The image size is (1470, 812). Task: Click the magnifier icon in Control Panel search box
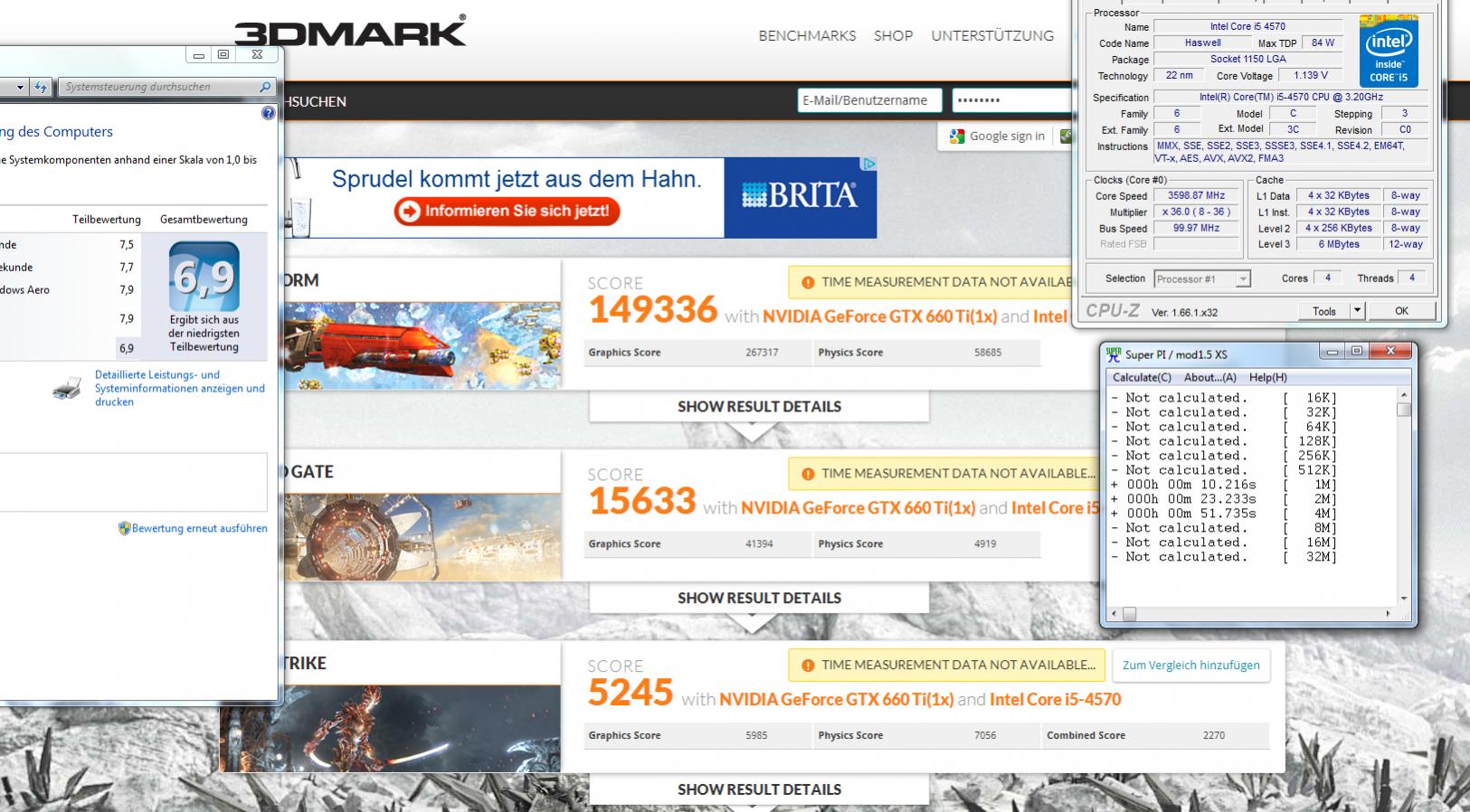[265, 87]
